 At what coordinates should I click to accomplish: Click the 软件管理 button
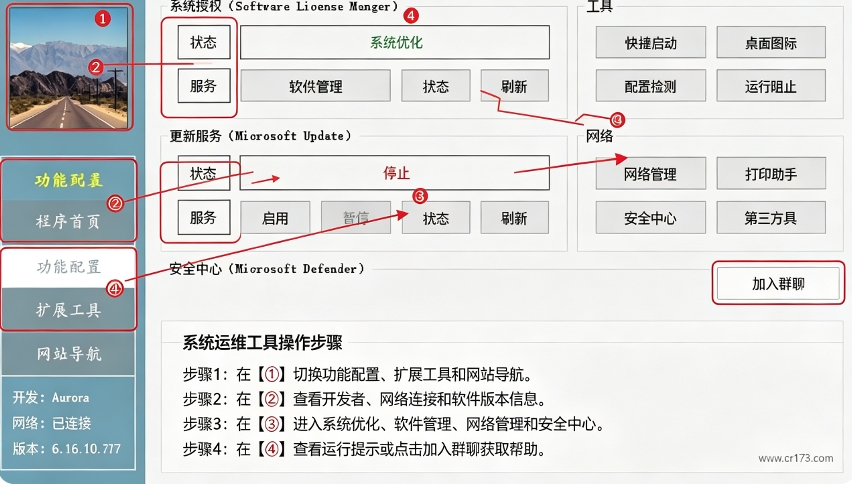(x=315, y=86)
